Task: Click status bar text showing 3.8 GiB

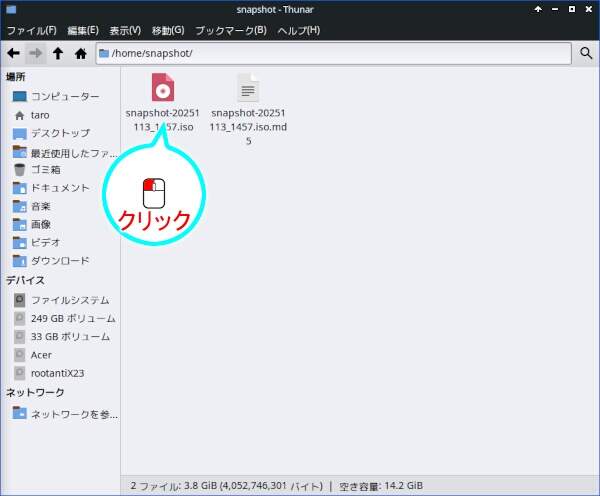Action: [277, 486]
